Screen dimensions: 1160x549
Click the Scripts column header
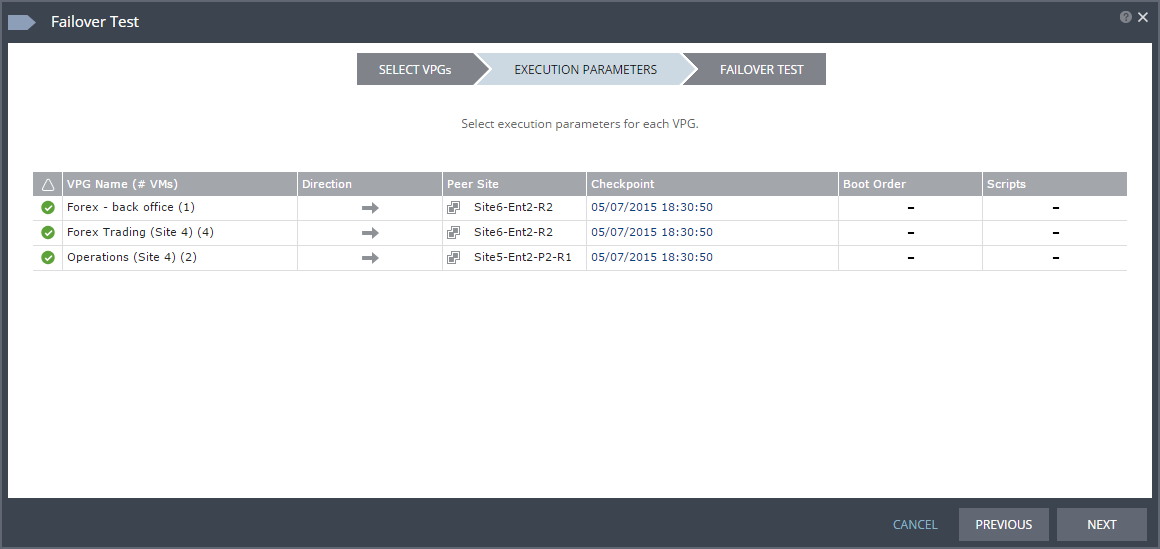(x=1055, y=184)
